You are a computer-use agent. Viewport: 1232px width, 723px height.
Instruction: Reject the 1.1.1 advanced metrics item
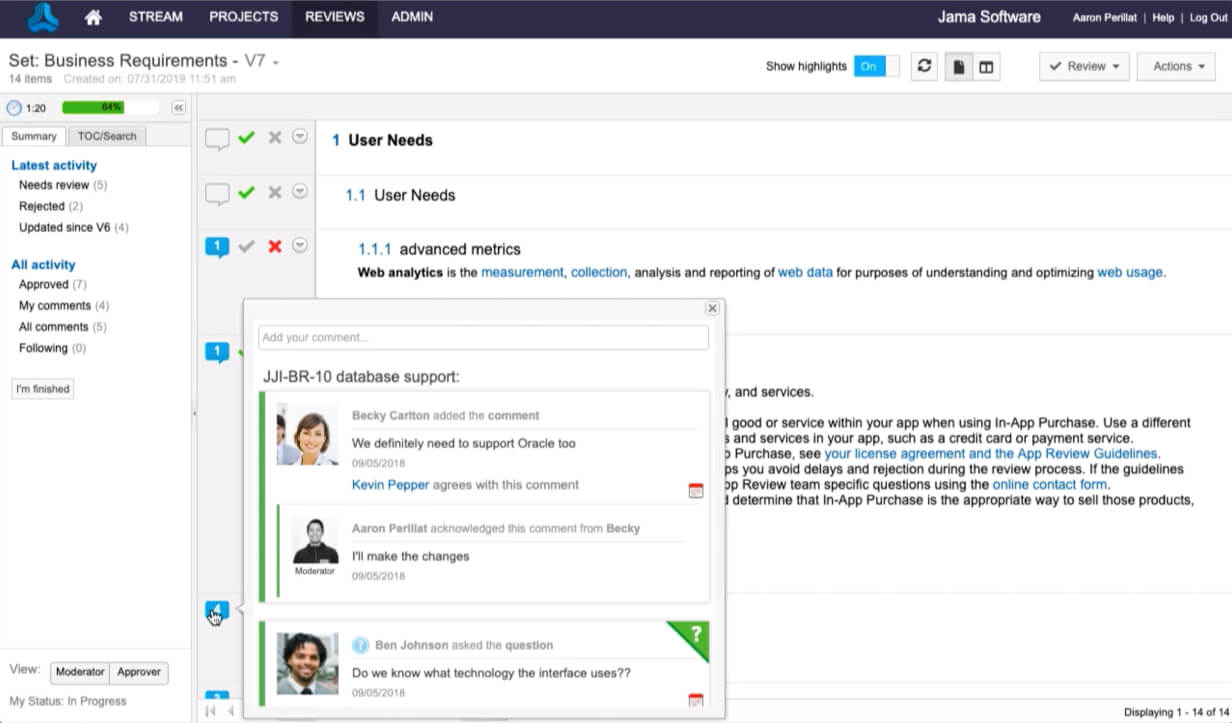click(x=275, y=246)
